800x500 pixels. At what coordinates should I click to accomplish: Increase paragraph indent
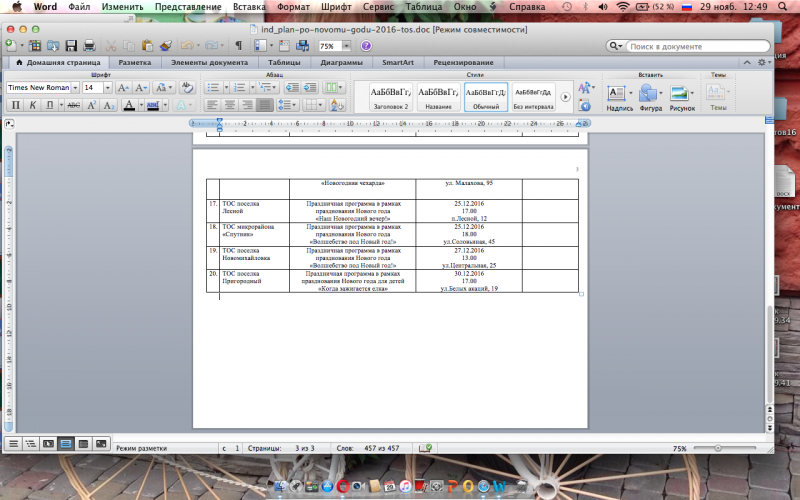tap(310, 88)
